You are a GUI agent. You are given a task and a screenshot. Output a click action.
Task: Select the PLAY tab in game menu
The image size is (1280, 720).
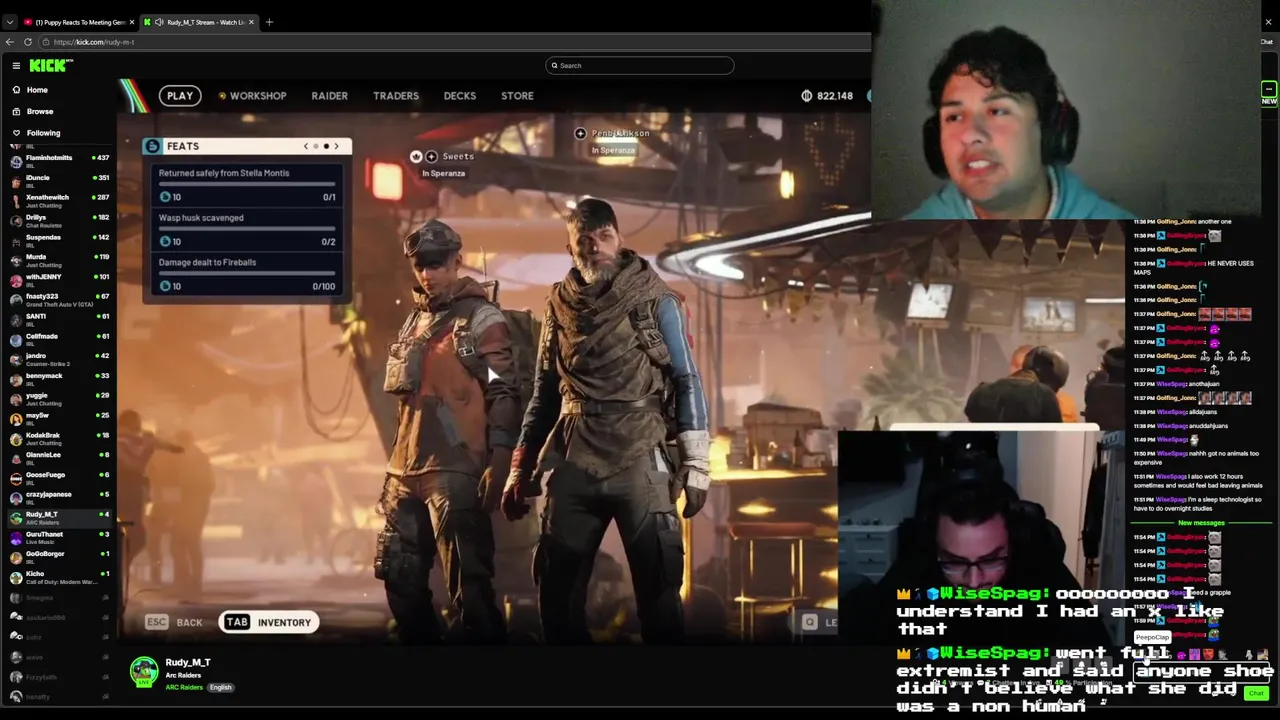pos(180,96)
